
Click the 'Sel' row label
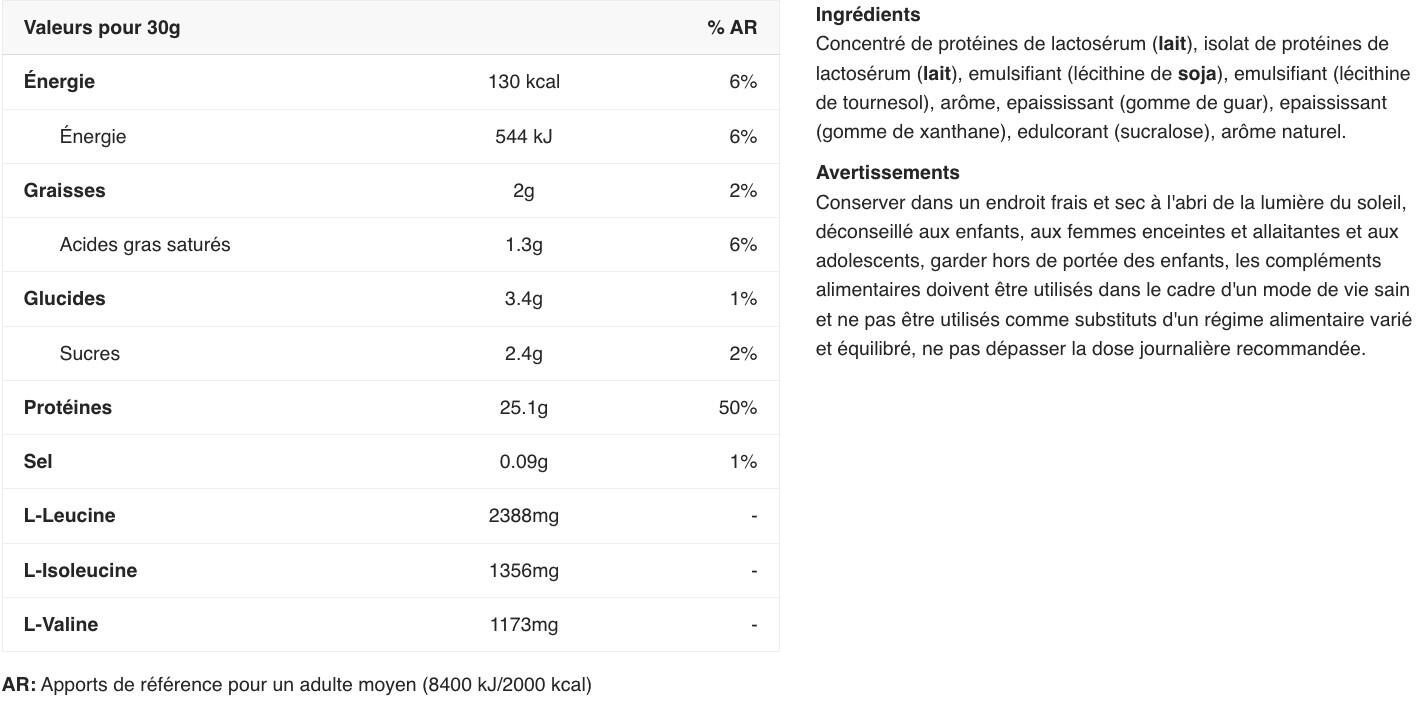(38, 462)
